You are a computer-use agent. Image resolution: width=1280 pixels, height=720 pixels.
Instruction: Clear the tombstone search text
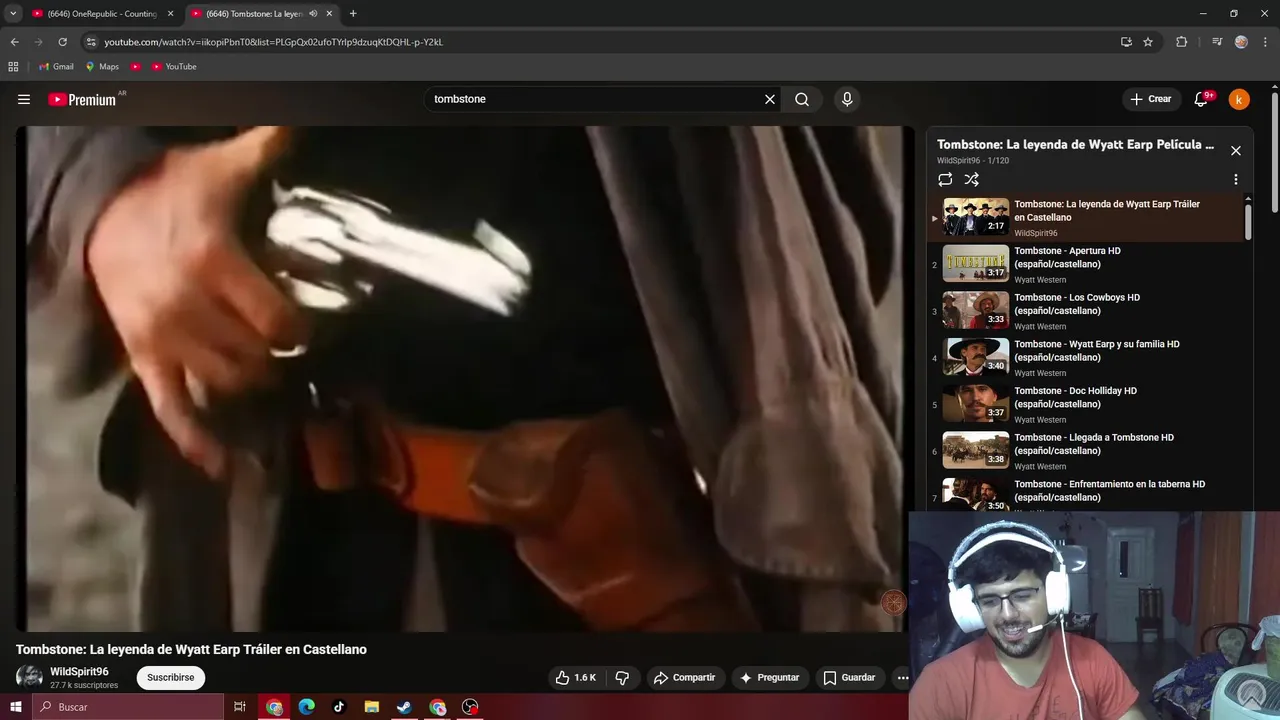[x=770, y=99]
